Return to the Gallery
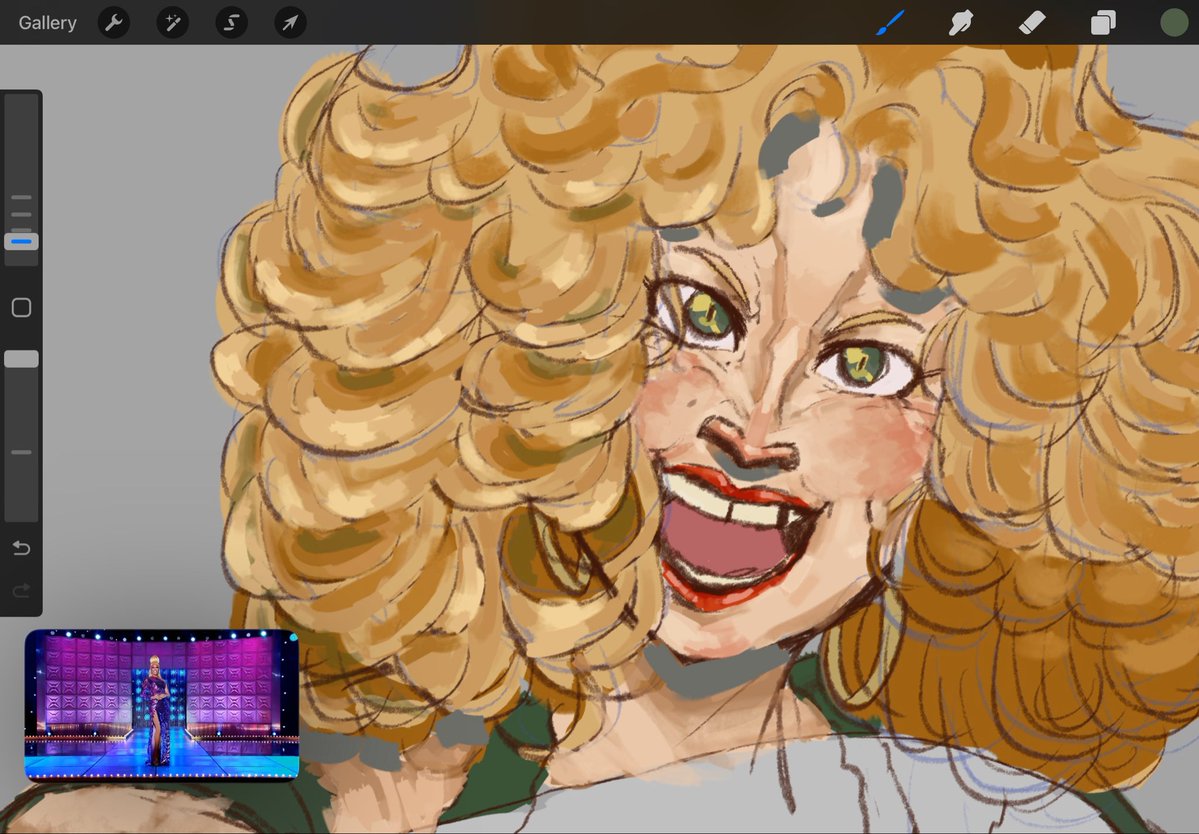Viewport: 1199px width, 834px height. 47,23
